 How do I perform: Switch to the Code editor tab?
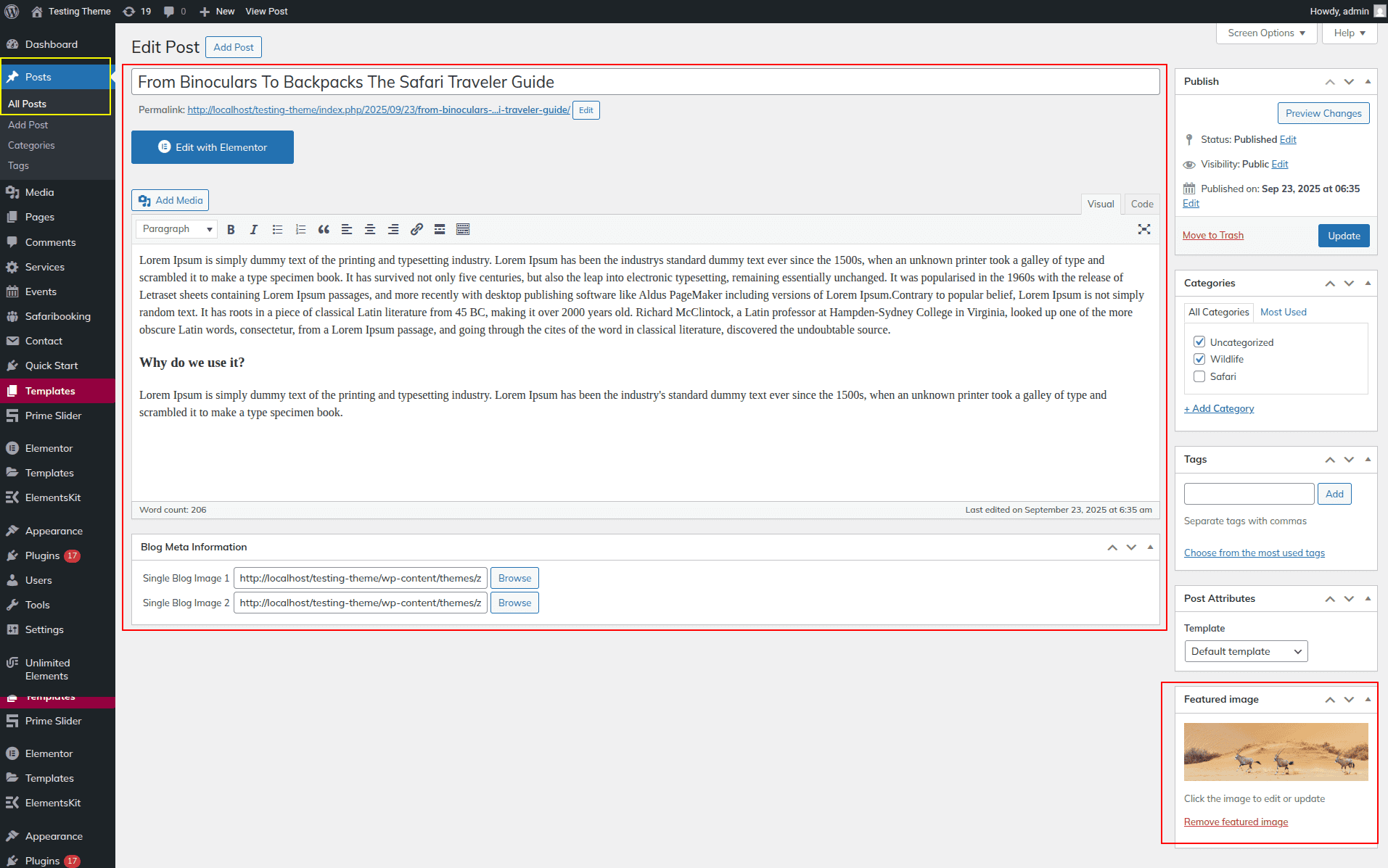[1141, 204]
